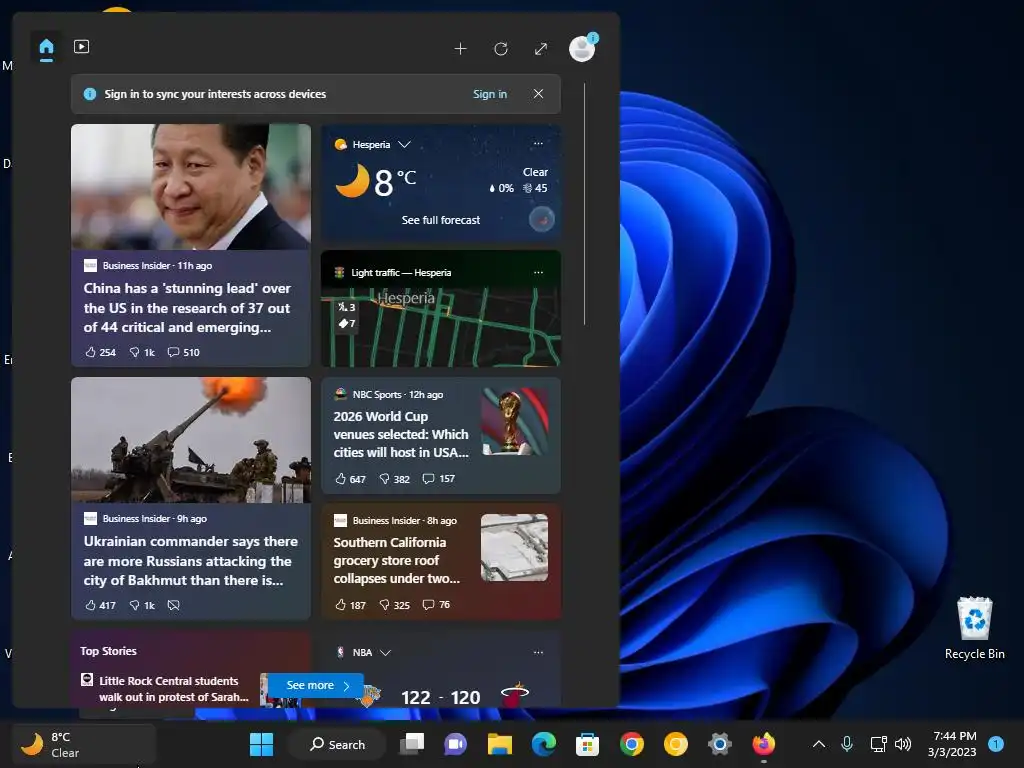1024x768 pixels.
Task: Open comments on China research article
Action: click(x=184, y=352)
